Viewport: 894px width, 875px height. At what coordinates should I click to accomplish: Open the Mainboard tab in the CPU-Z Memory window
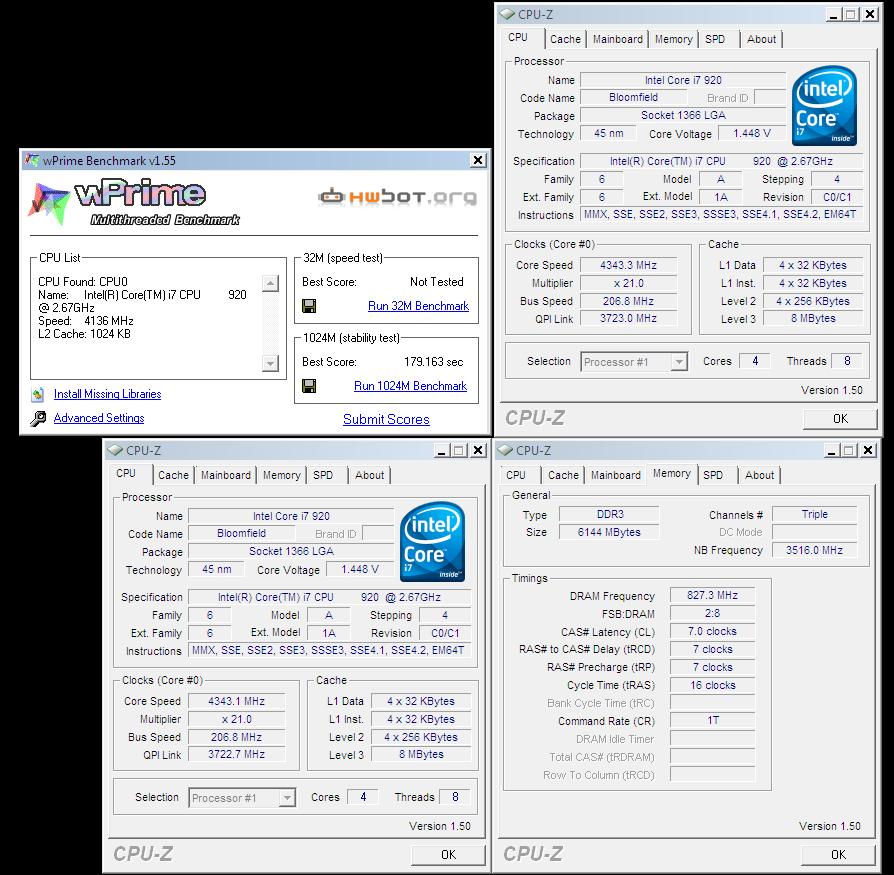point(616,475)
